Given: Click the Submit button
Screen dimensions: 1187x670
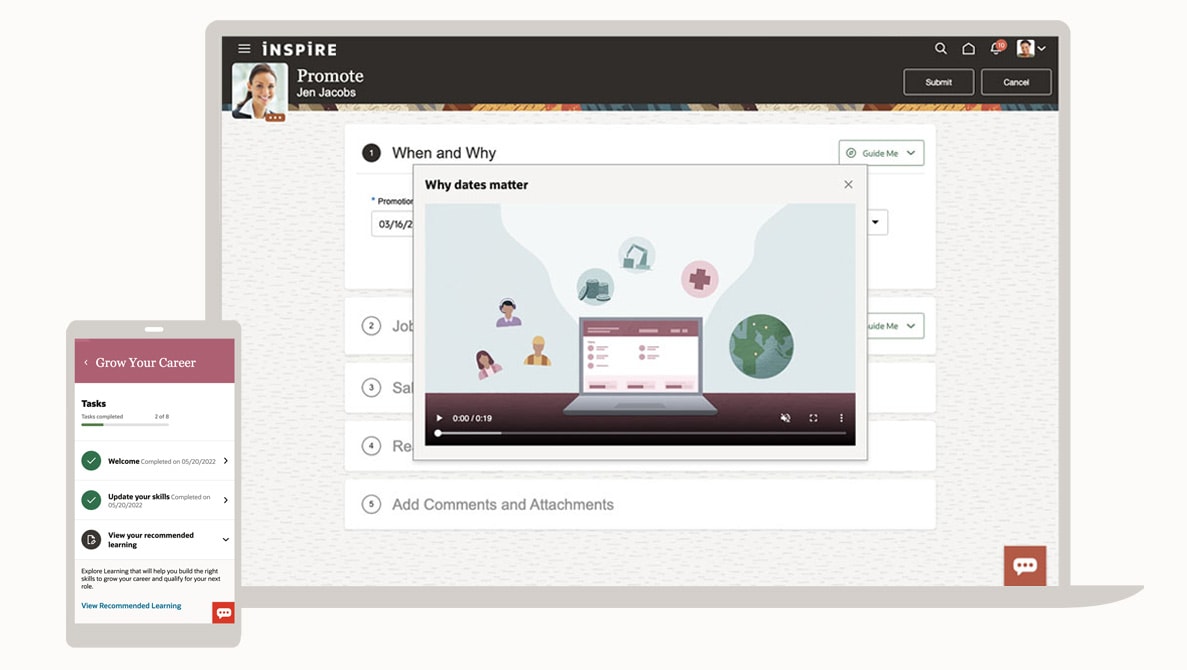Looking at the screenshot, I should click(x=938, y=82).
